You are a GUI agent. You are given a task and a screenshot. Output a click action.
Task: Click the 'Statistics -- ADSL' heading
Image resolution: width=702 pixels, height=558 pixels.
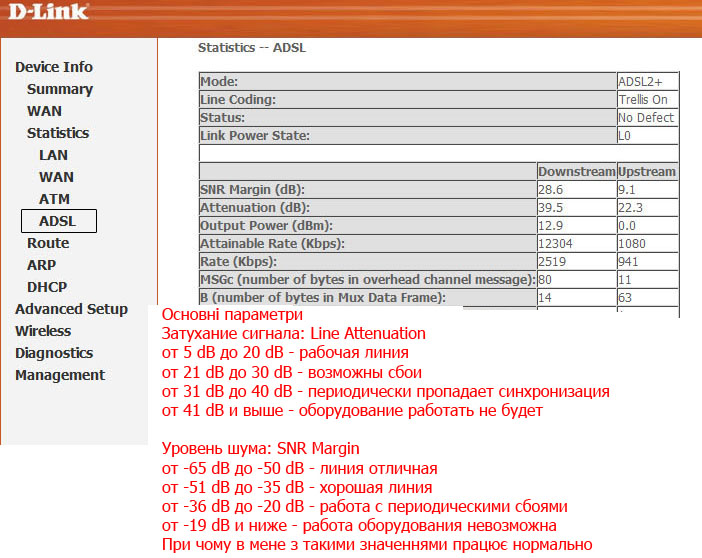tap(252, 48)
